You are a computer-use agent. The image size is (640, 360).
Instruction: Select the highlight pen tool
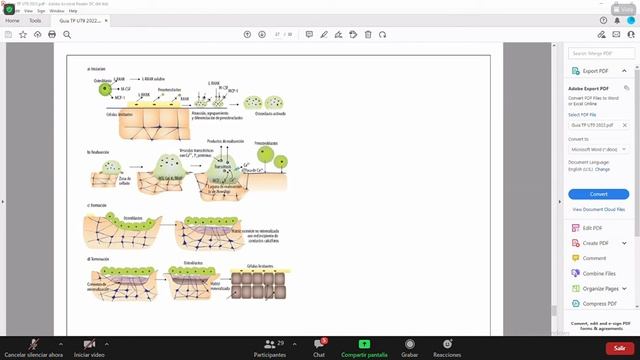[x=324, y=35]
